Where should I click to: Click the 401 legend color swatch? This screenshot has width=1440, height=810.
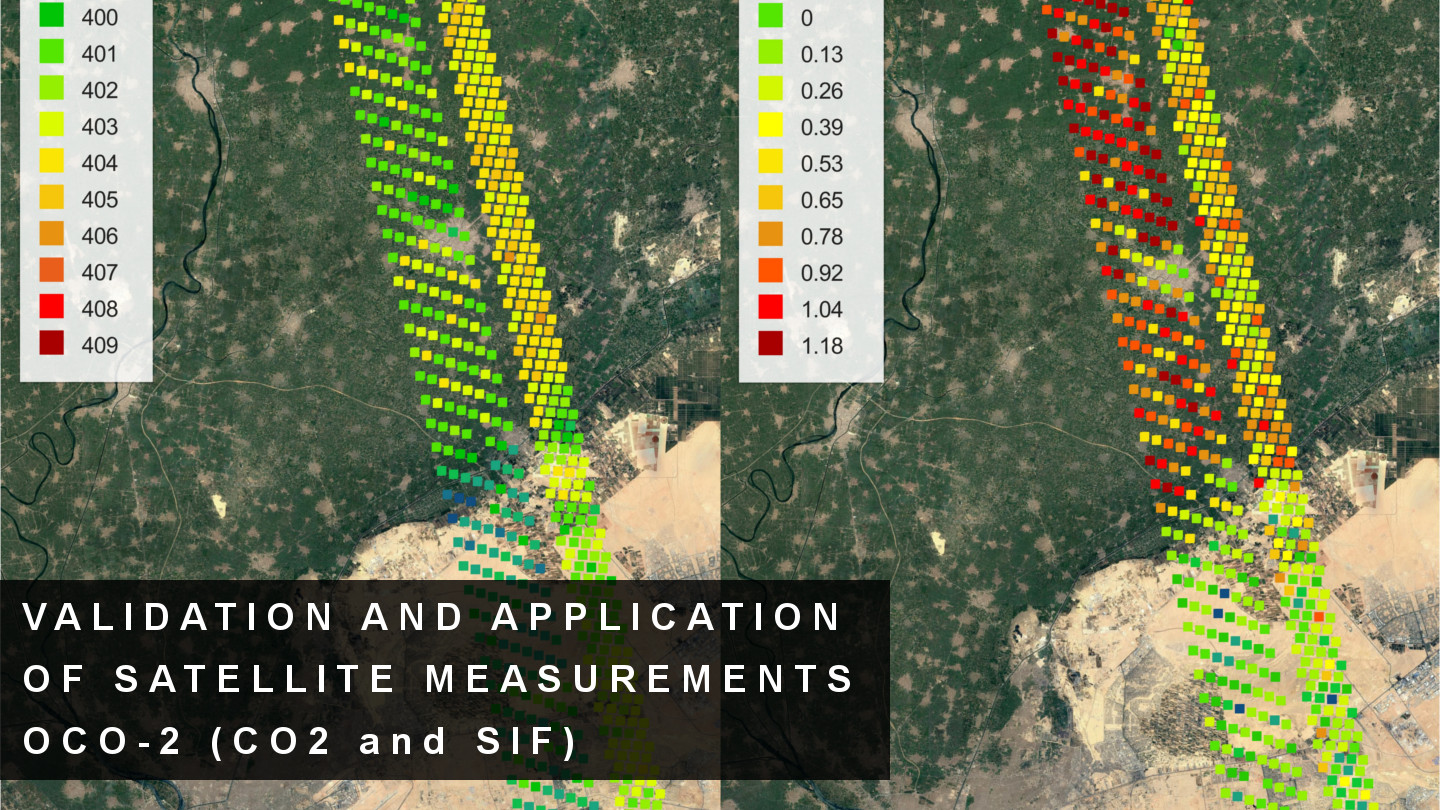click(x=52, y=53)
